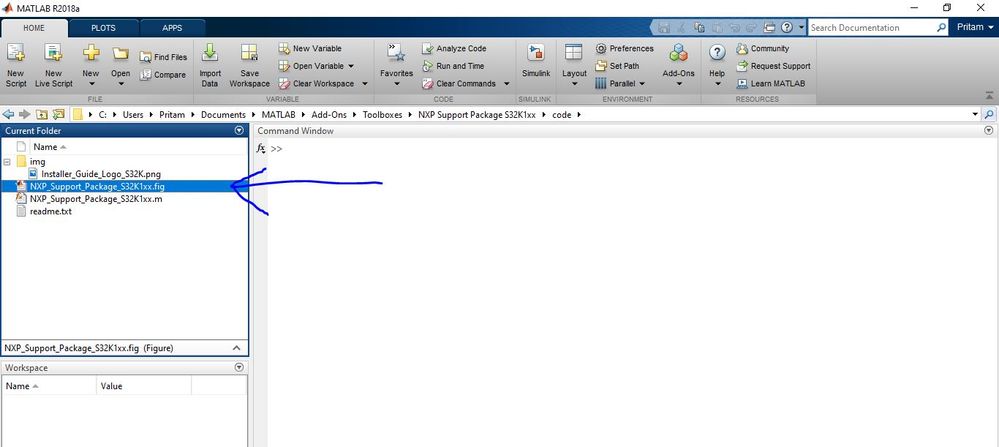Click Request Support

pyautogui.click(x=773, y=66)
